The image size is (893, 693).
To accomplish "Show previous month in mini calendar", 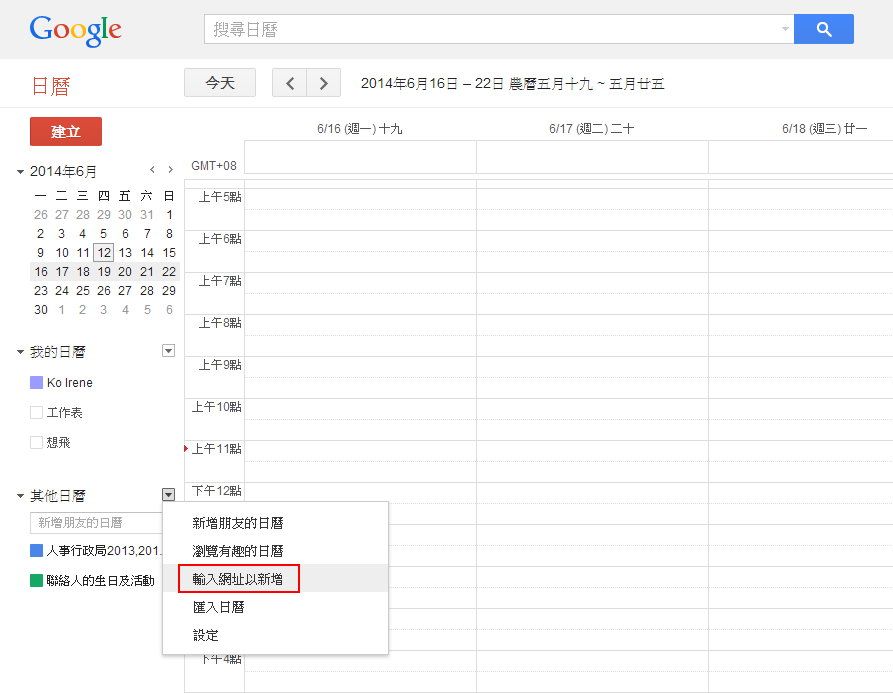I will coord(152,171).
